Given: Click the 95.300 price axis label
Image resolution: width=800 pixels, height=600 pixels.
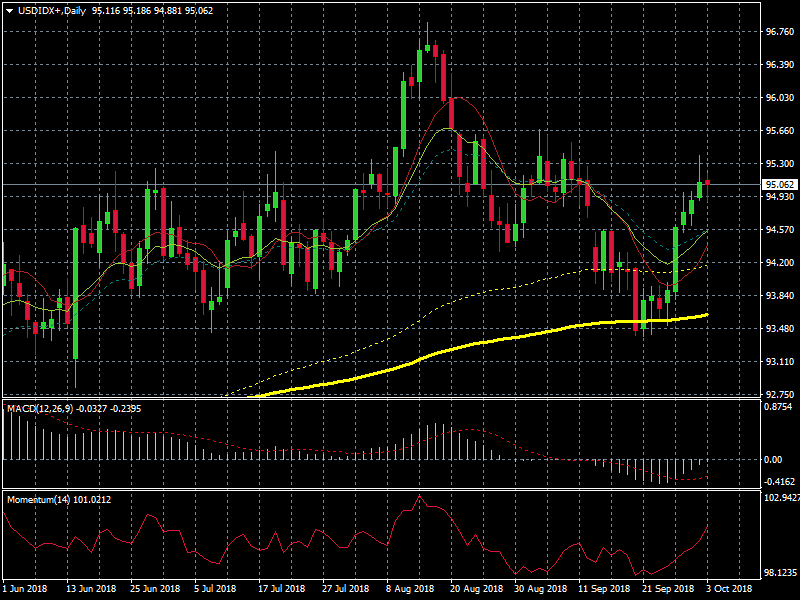Looking at the screenshot, I should [778, 163].
